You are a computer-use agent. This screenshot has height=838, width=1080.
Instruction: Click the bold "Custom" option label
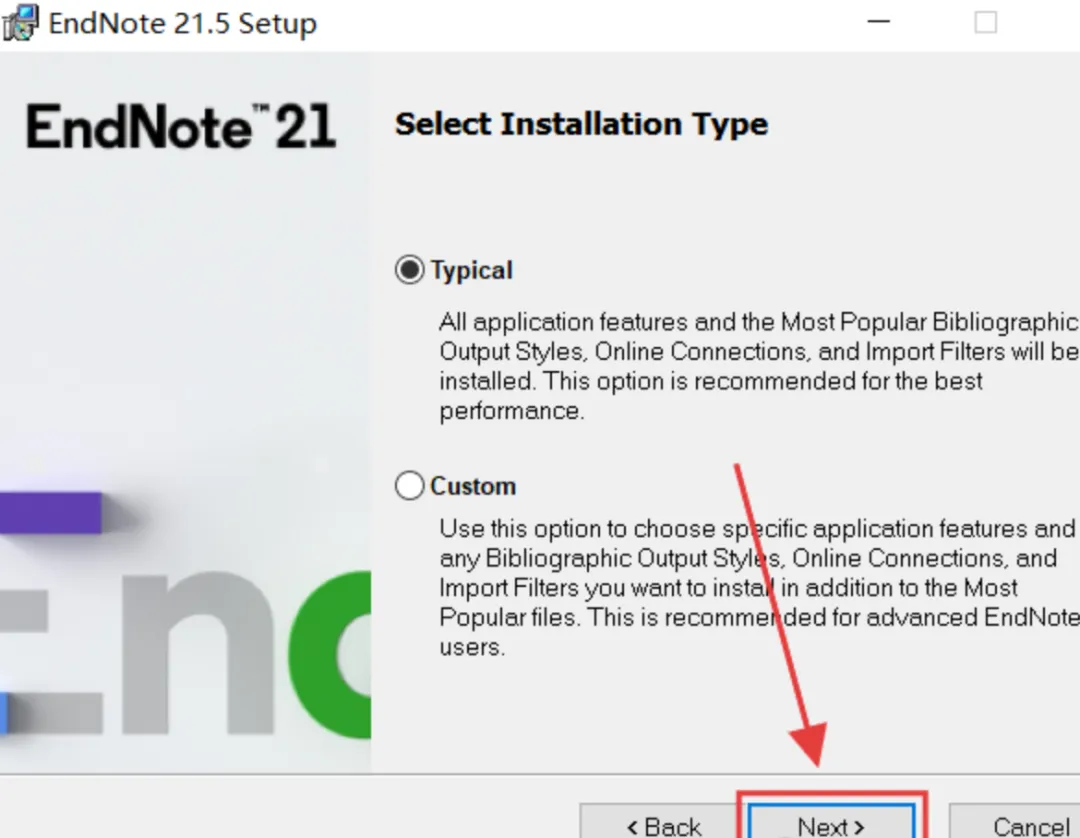coord(473,486)
